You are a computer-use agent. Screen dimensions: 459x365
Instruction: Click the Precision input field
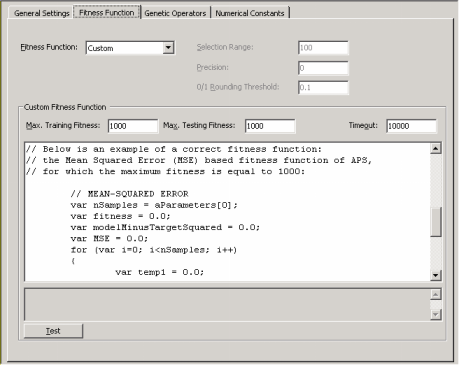point(323,68)
